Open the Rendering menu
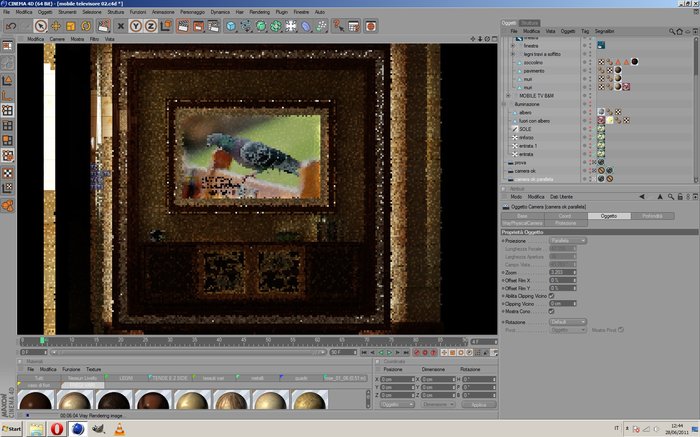 (x=259, y=12)
